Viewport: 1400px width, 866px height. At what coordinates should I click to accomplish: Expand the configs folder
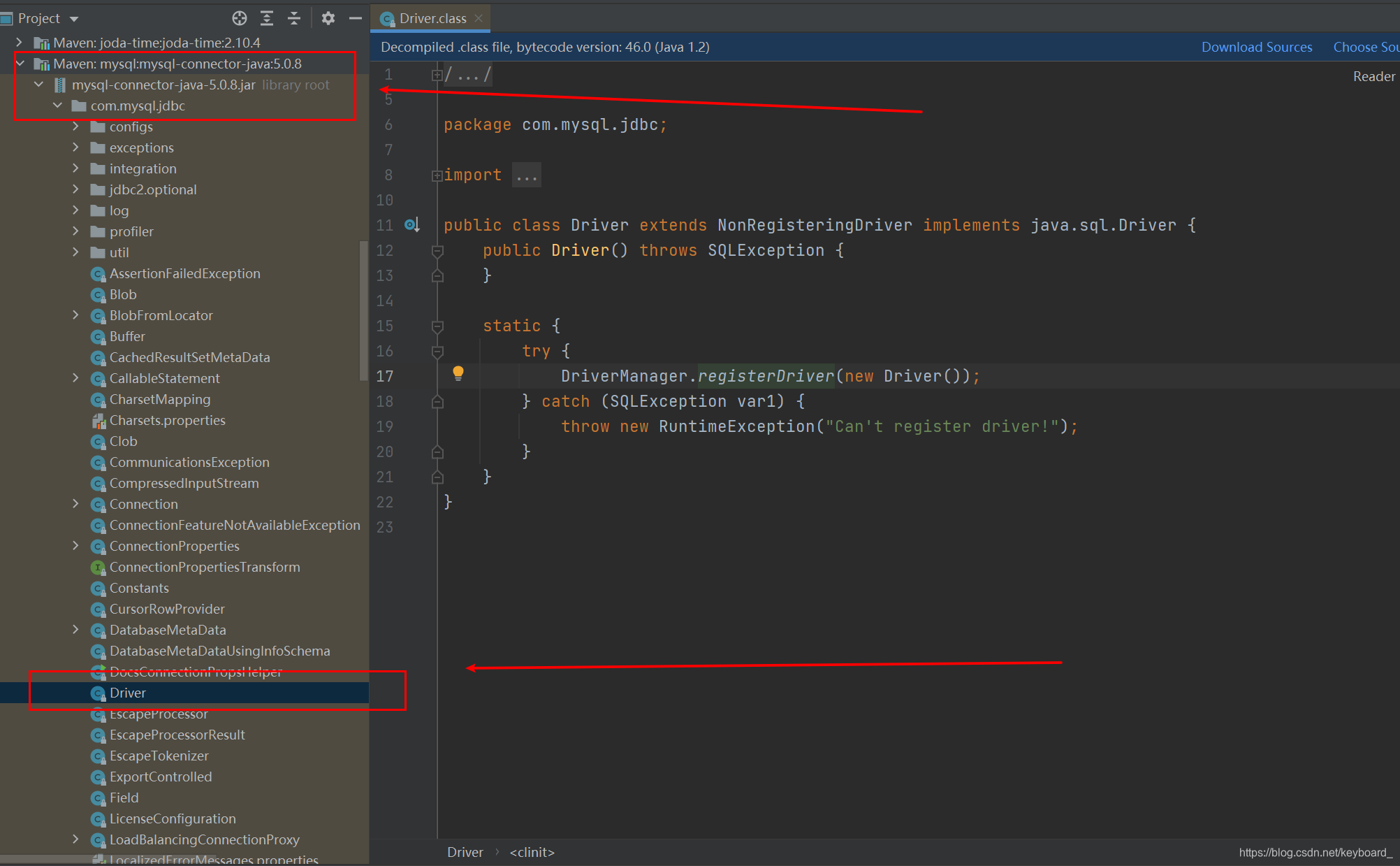point(75,127)
